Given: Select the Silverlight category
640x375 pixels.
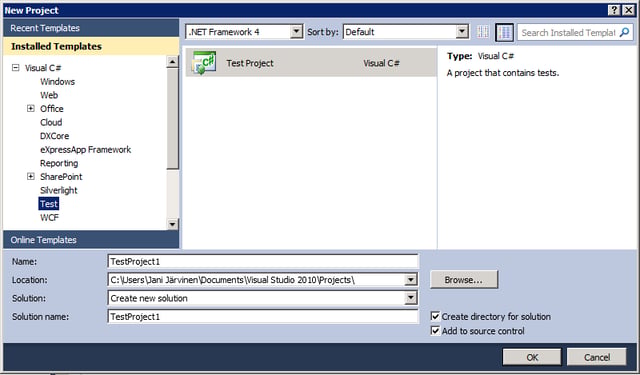Looking at the screenshot, I should click(59, 190).
